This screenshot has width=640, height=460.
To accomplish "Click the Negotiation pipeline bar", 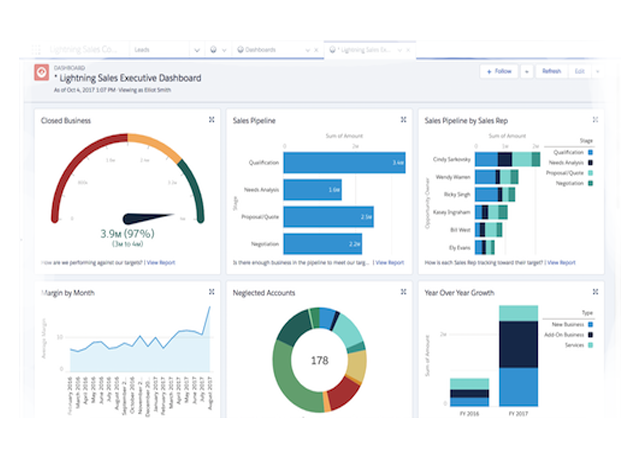I will pyautogui.click(x=323, y=244).
